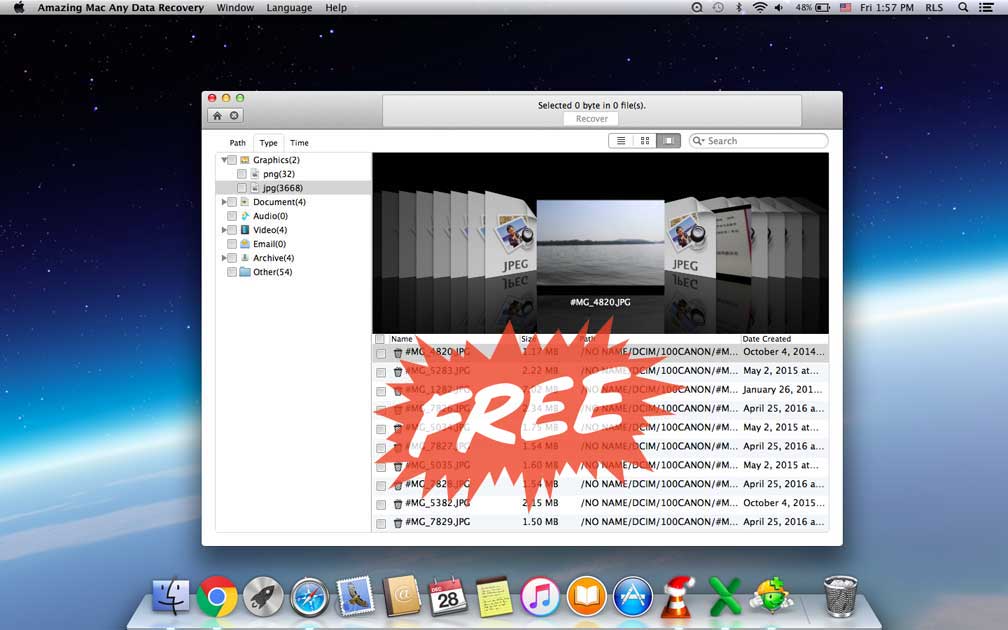The image size is (1008, 630).
Task: Launch Google Chrome from the dock
Action: (217, 597)
